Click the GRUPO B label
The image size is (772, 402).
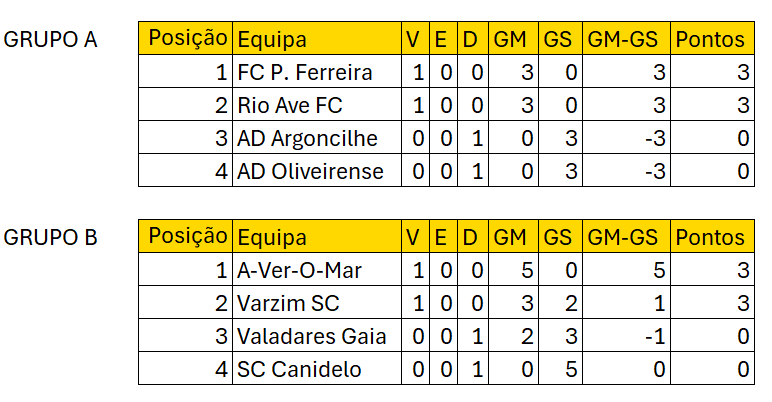51,238
